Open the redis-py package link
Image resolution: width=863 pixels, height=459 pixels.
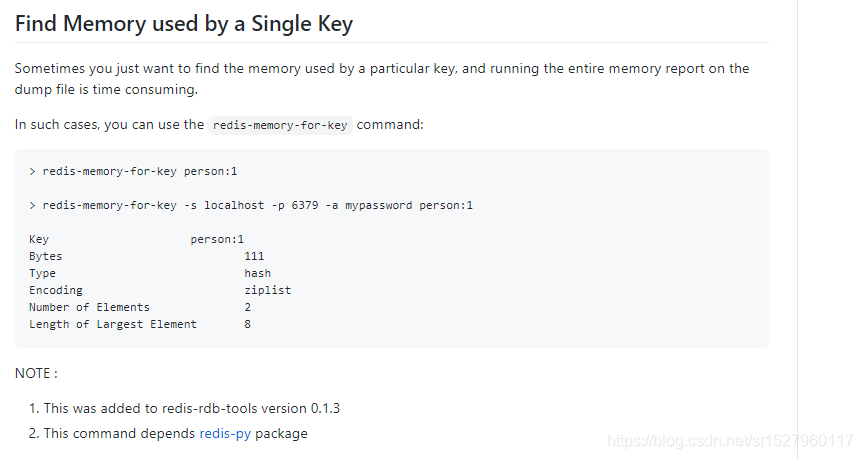pos(225,433)
